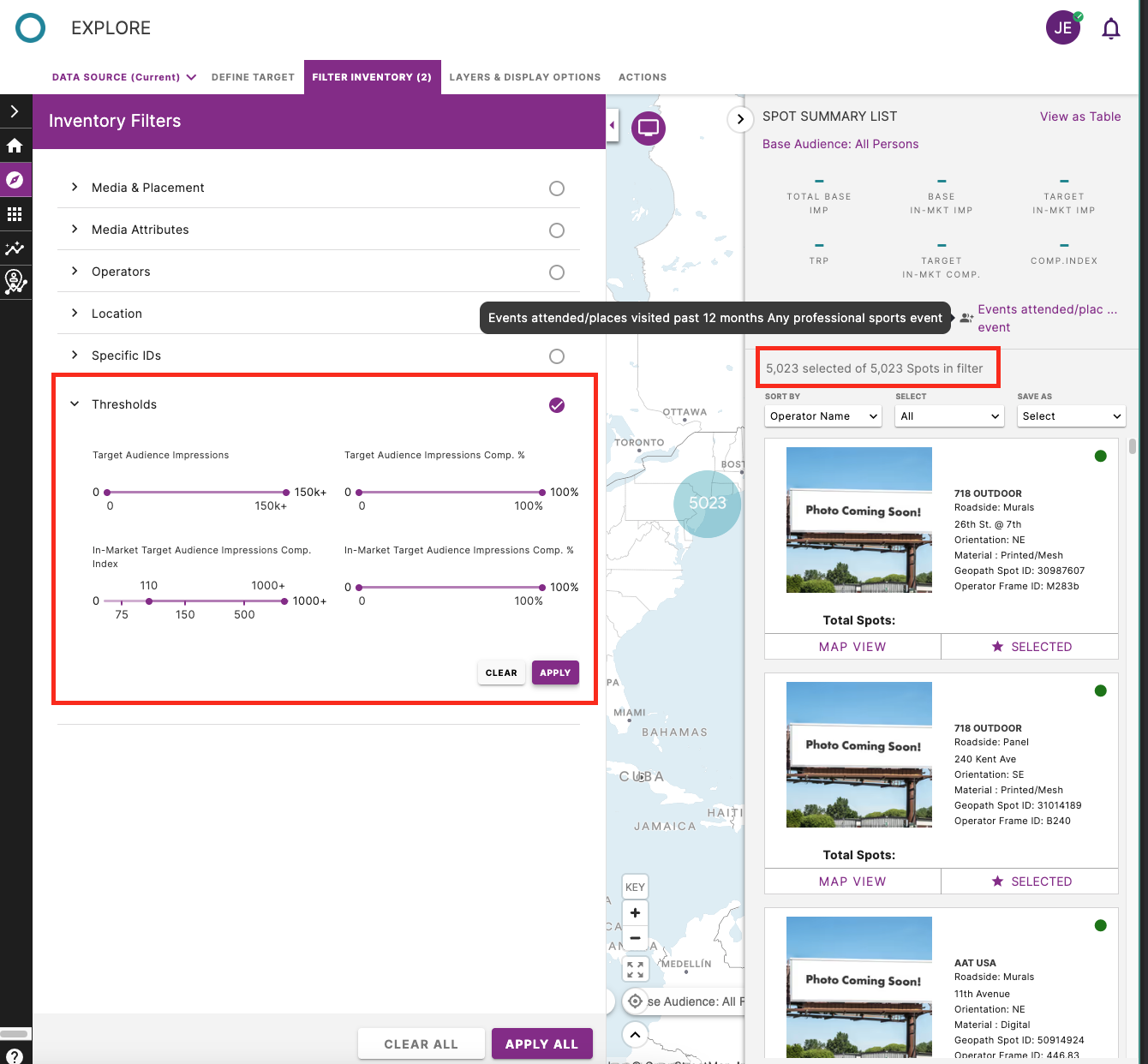Viewport: 1148px width, 1064px height.
Task: Click the locate target icon on map
Action: point(635,1001)
